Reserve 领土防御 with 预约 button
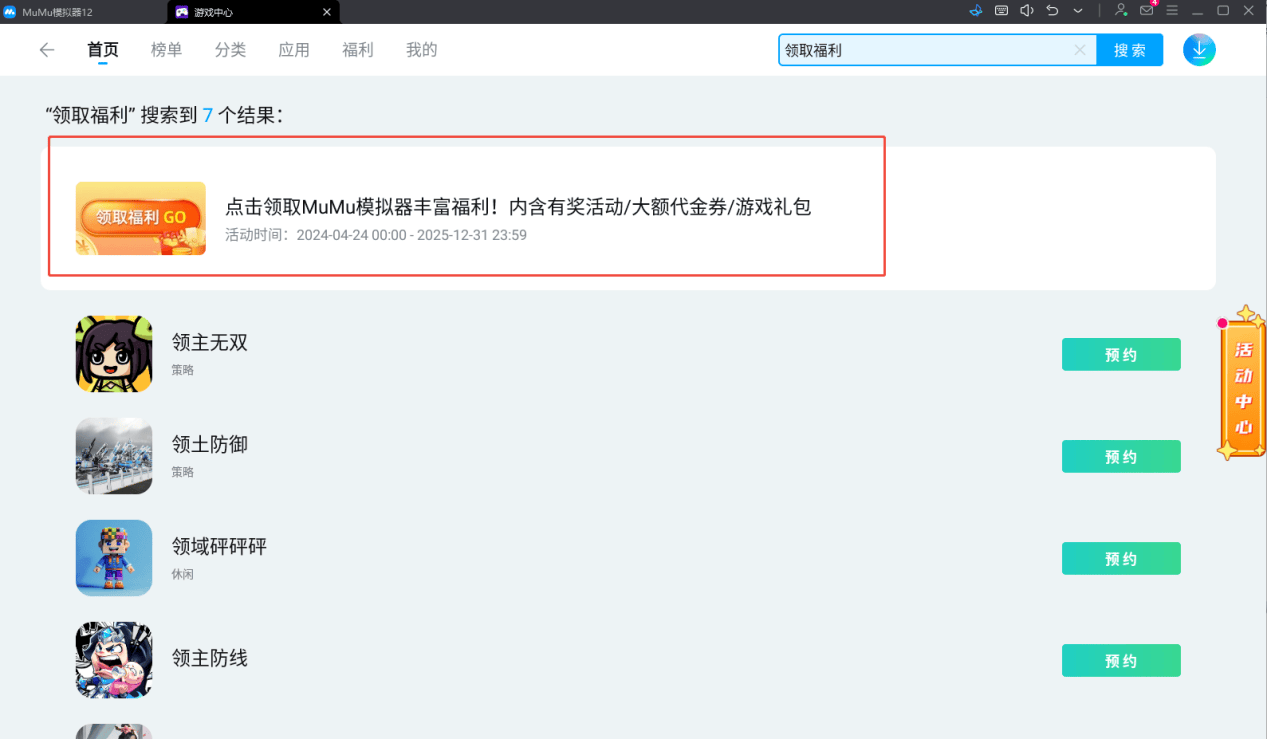 click(x=1121, y=456)
